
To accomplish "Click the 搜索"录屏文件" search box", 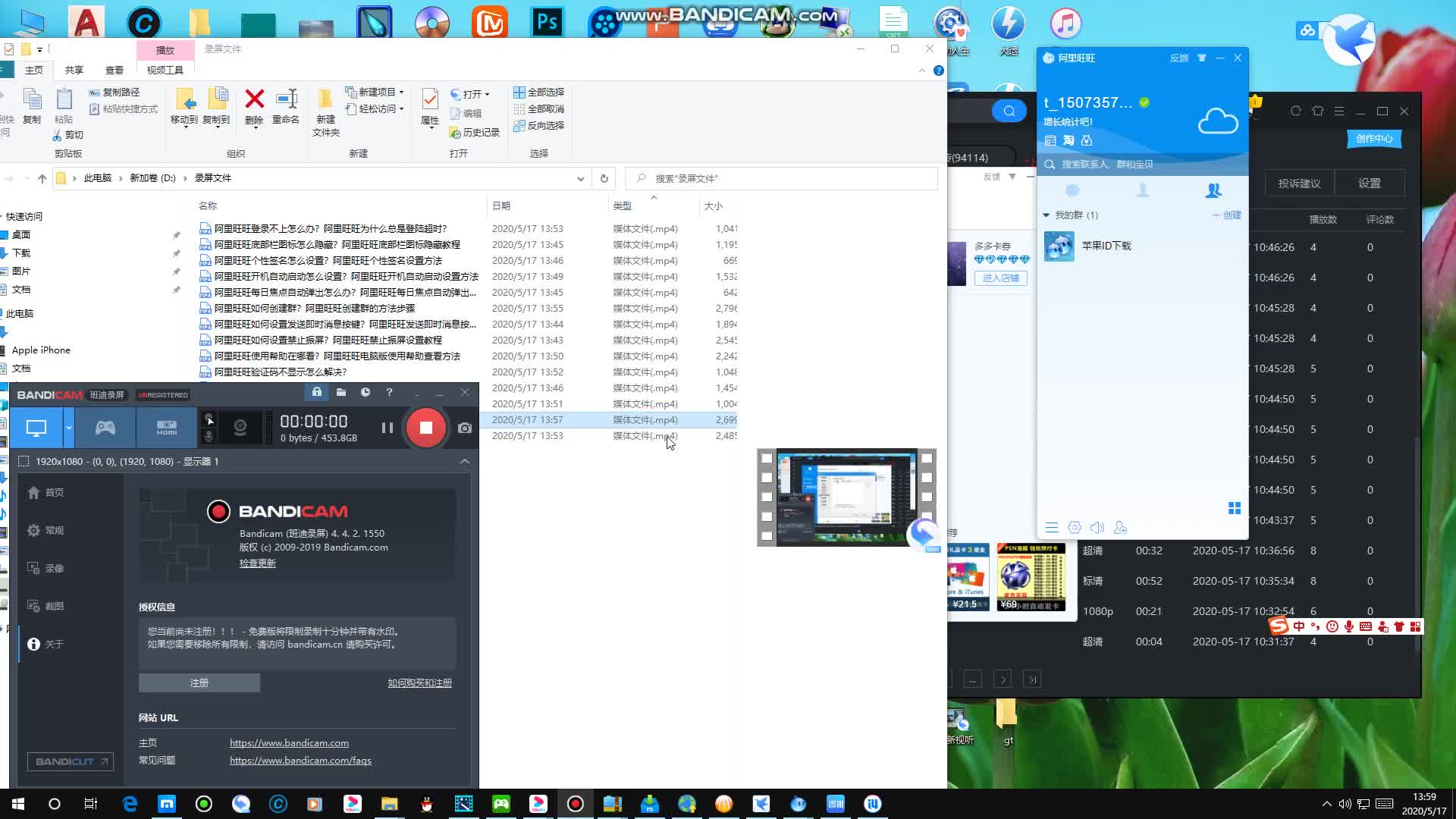I will point(781,178).
